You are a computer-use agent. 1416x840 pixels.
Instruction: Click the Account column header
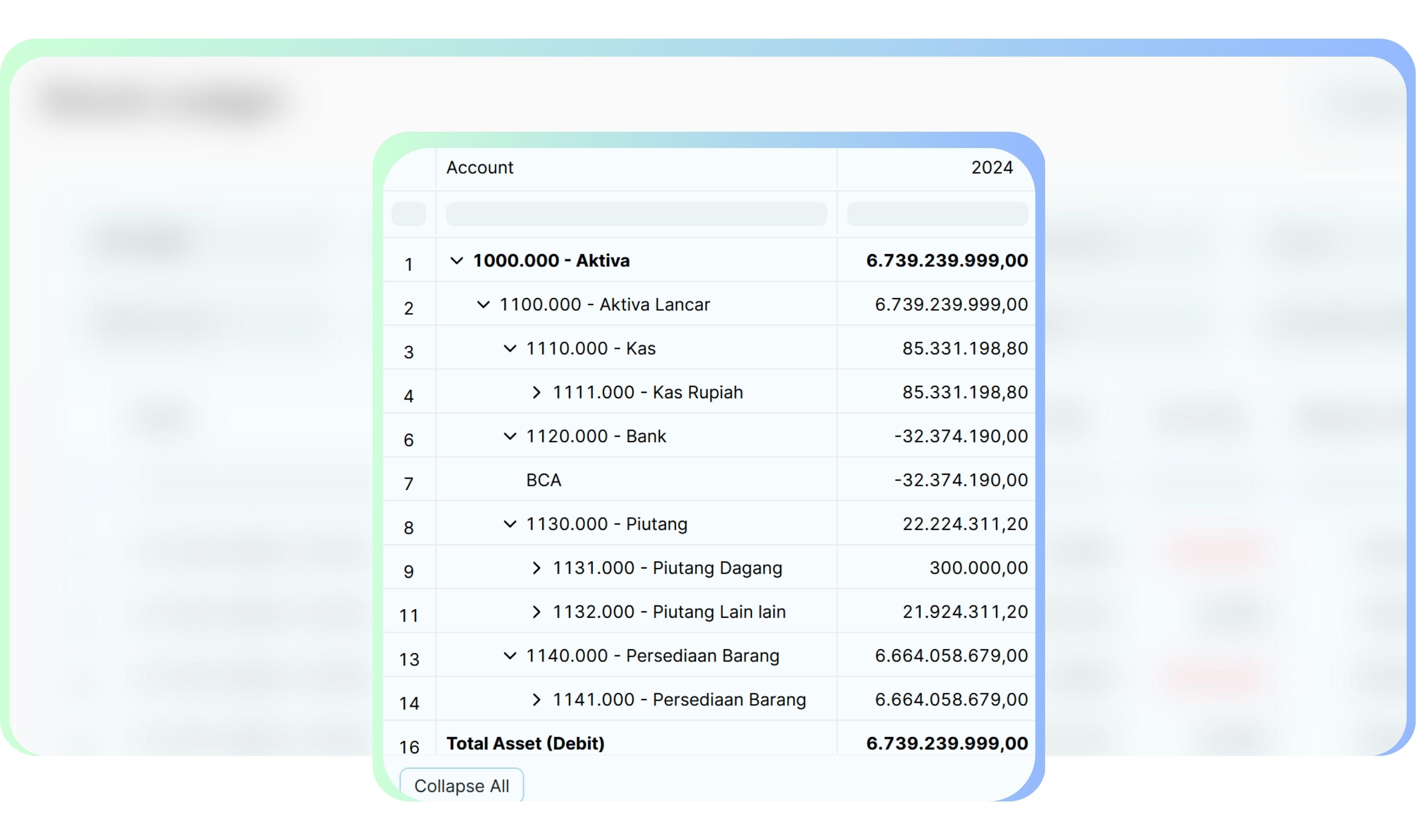coord(480,168)
